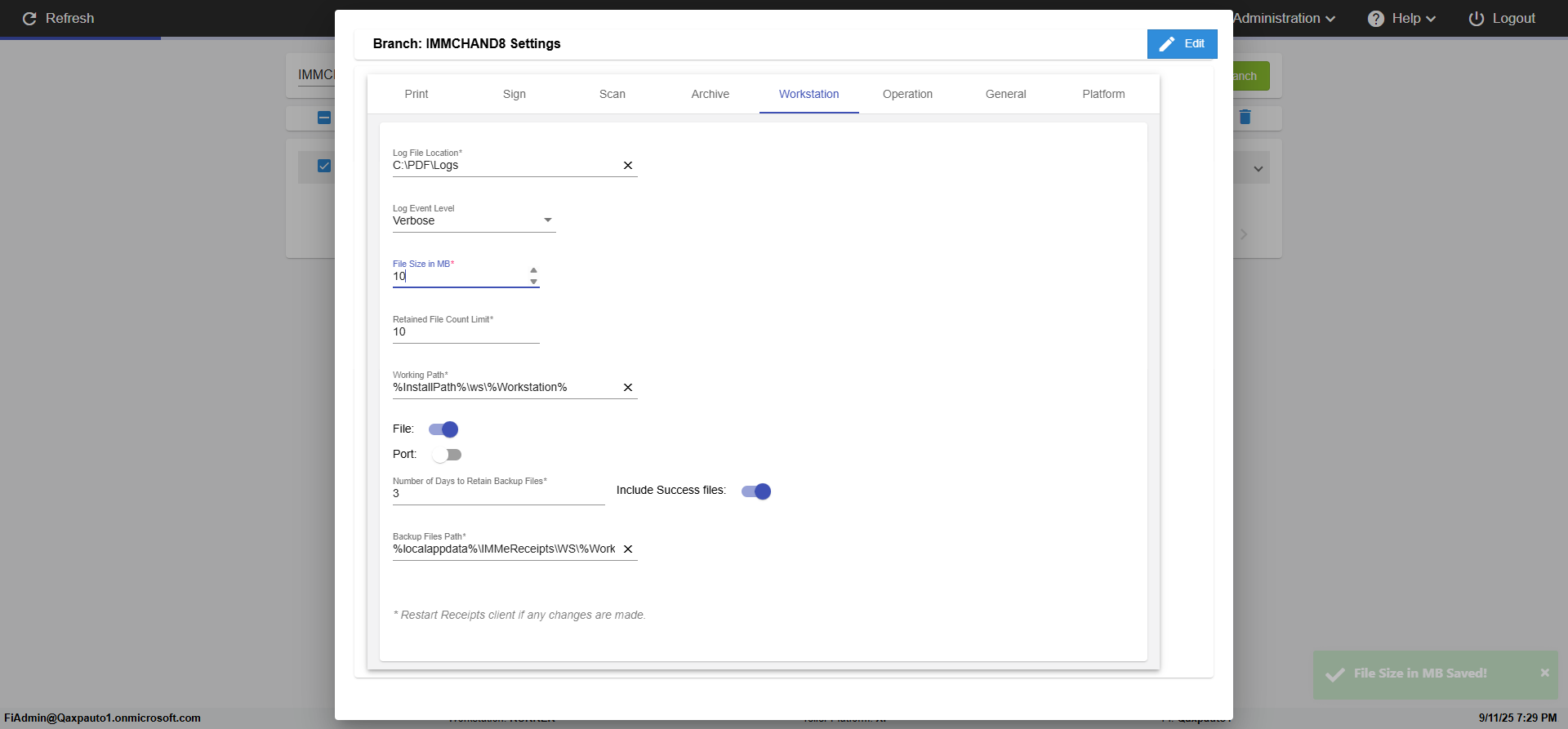Click the indeterminate select-all checkbox
1568x729 pixels.
[x=324, y=118]
